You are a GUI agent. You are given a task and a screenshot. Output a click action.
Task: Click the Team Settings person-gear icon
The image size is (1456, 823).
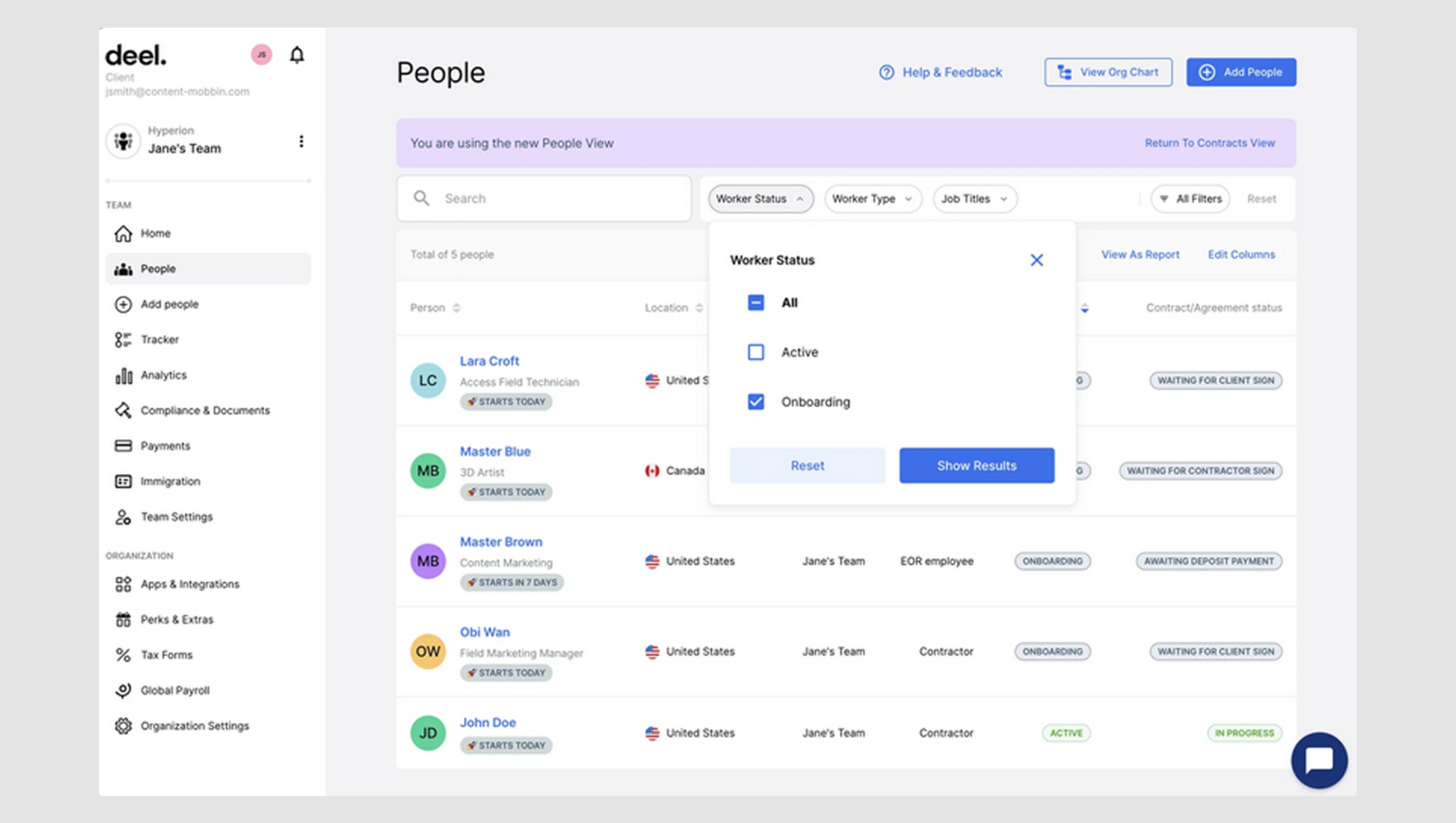point(123,517)
